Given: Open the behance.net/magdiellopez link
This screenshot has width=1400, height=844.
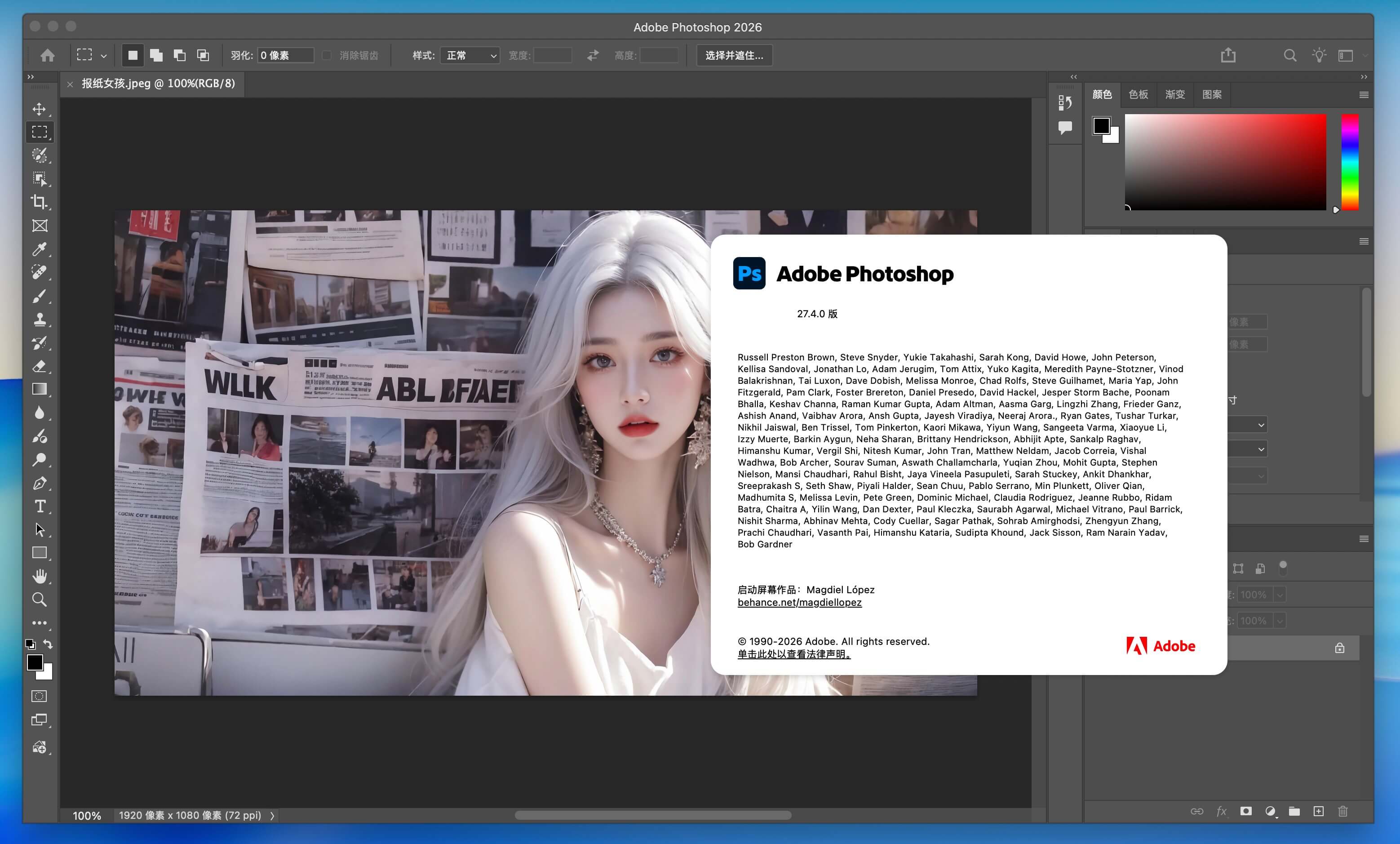Looking at the screenshot, I should [799, 603].
